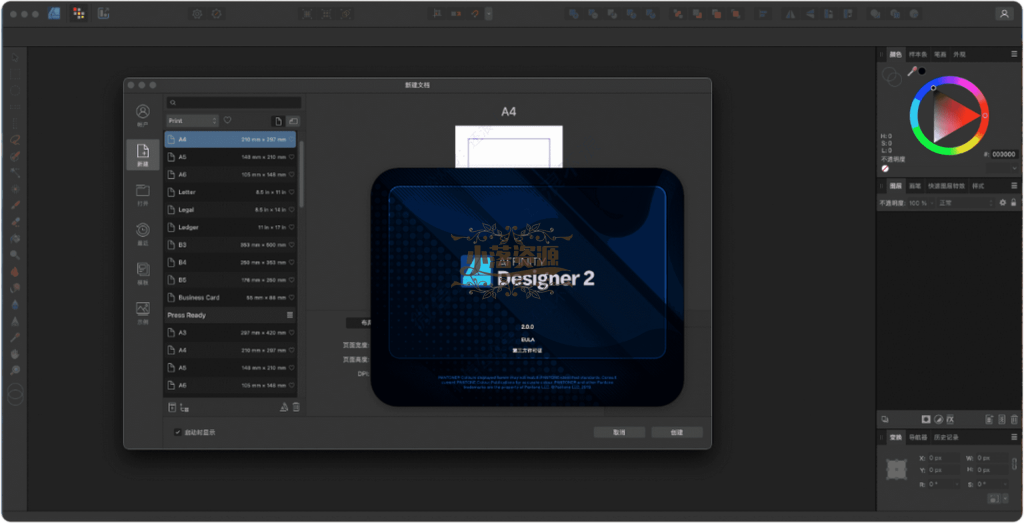Open the 示例 samples section
Screen dimensions: 1024x523
pos(142,313)
